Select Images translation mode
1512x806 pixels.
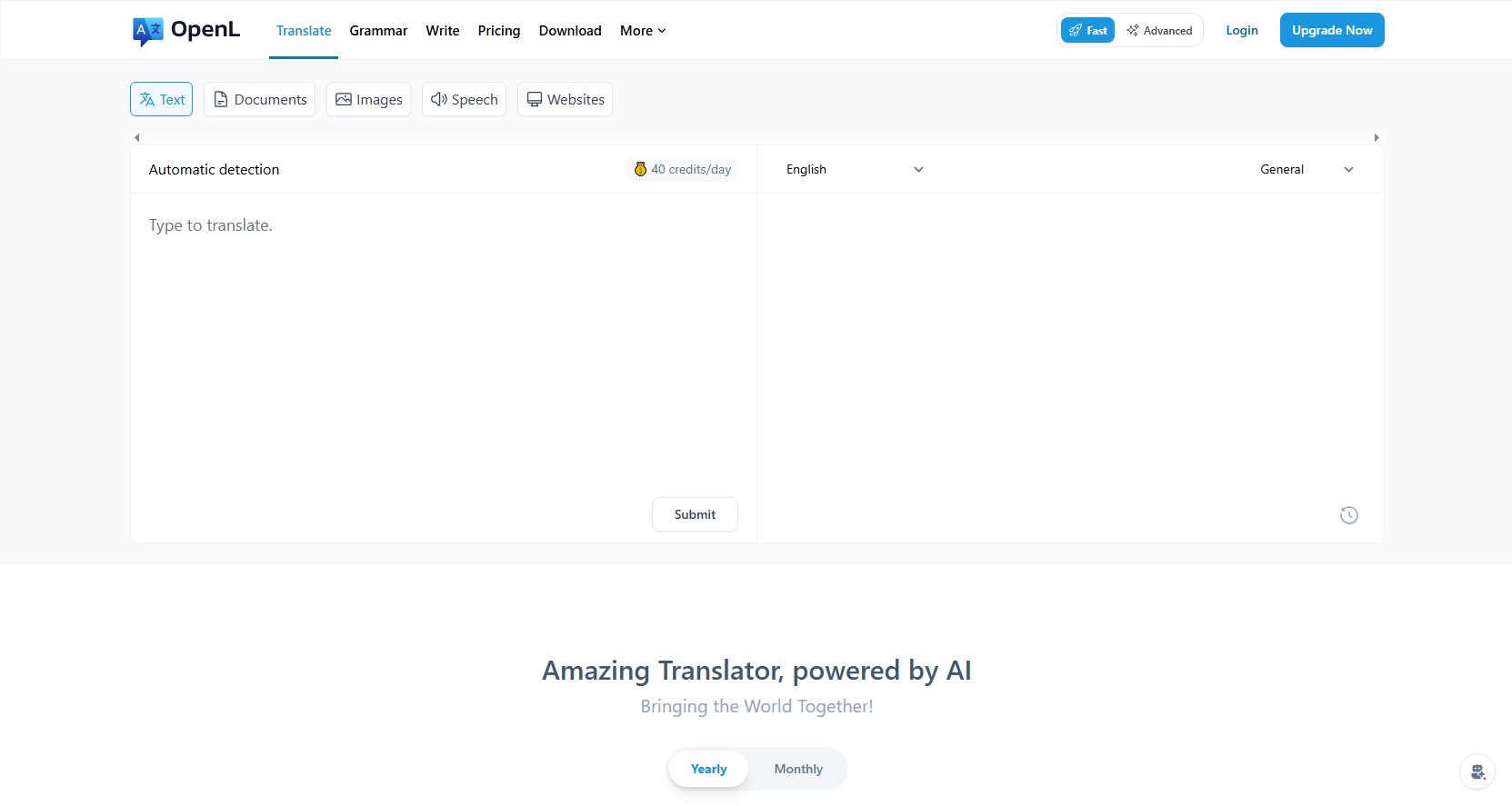(x=368, y=99)
